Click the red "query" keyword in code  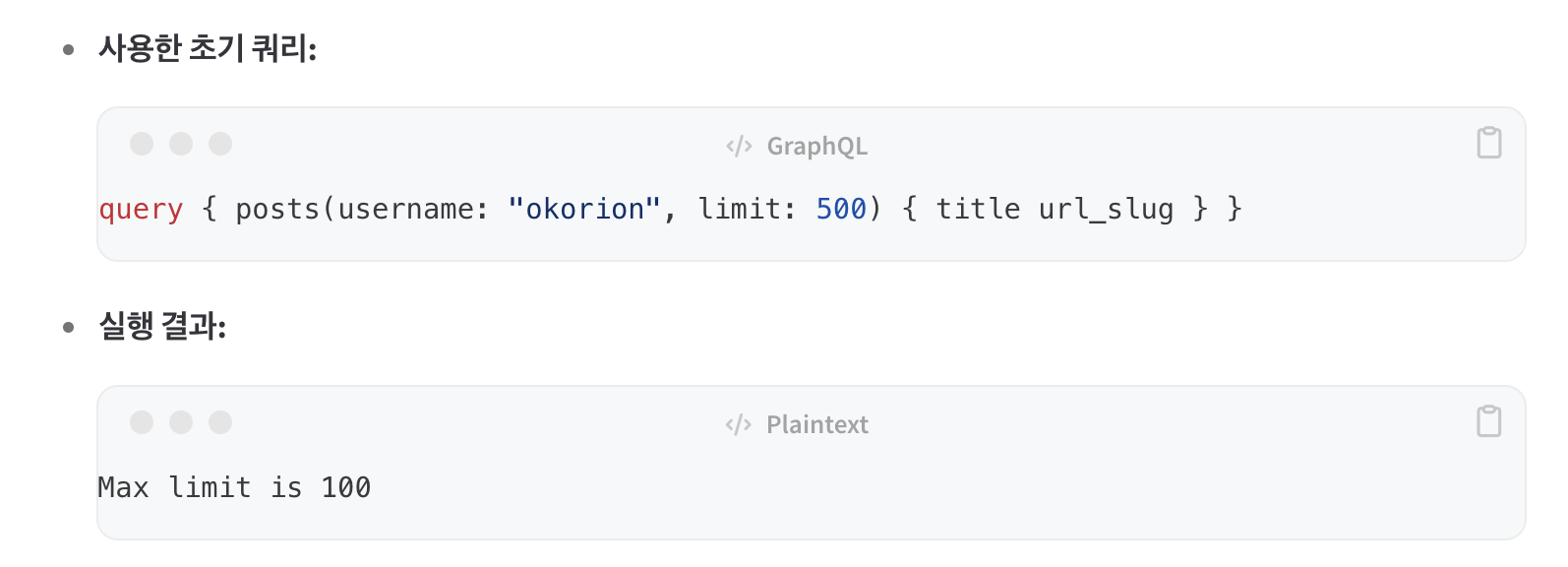click(x=141, y=210)
